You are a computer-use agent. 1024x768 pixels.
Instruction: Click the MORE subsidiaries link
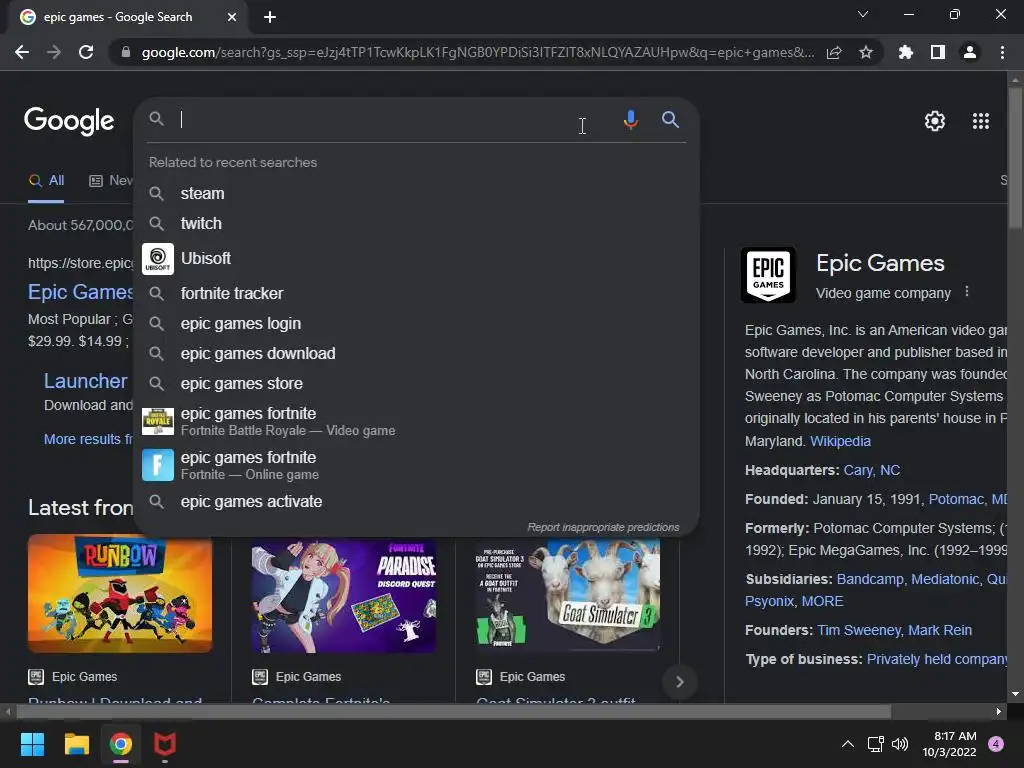pyautogui.click(x=822, y=601)
